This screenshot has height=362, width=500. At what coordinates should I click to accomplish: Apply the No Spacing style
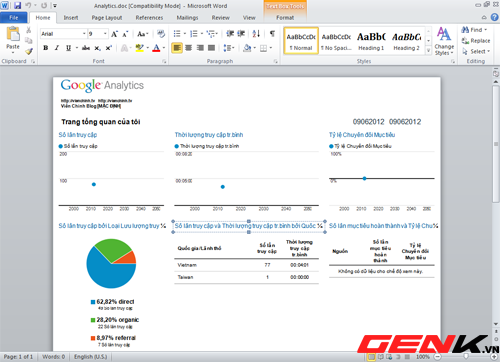pyautogui.click(x=336, y=41)
